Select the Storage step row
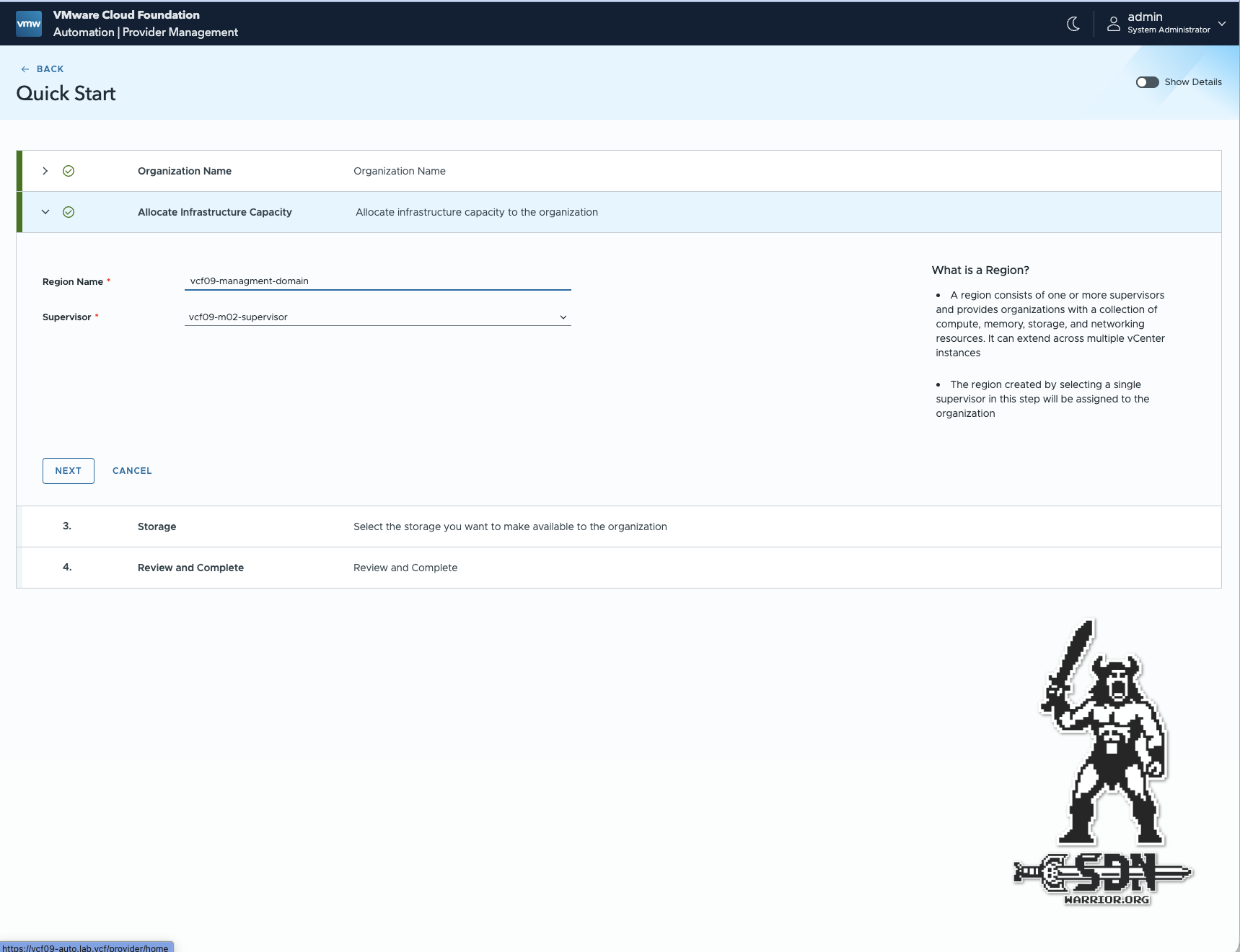Screen dimensions: 1240x952 pos(157,526)
